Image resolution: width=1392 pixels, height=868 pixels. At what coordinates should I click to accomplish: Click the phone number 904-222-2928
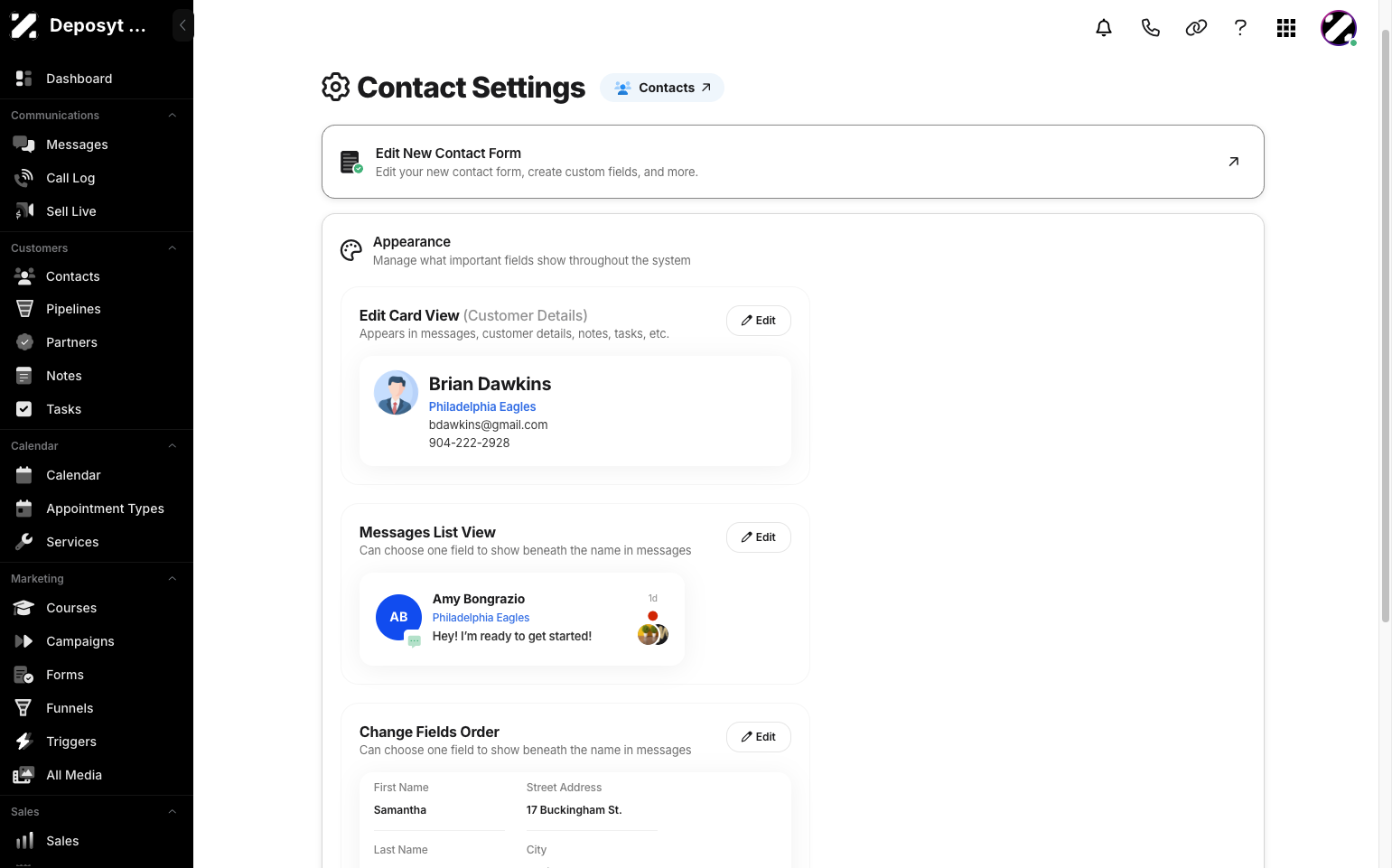(x=470, y=443)
